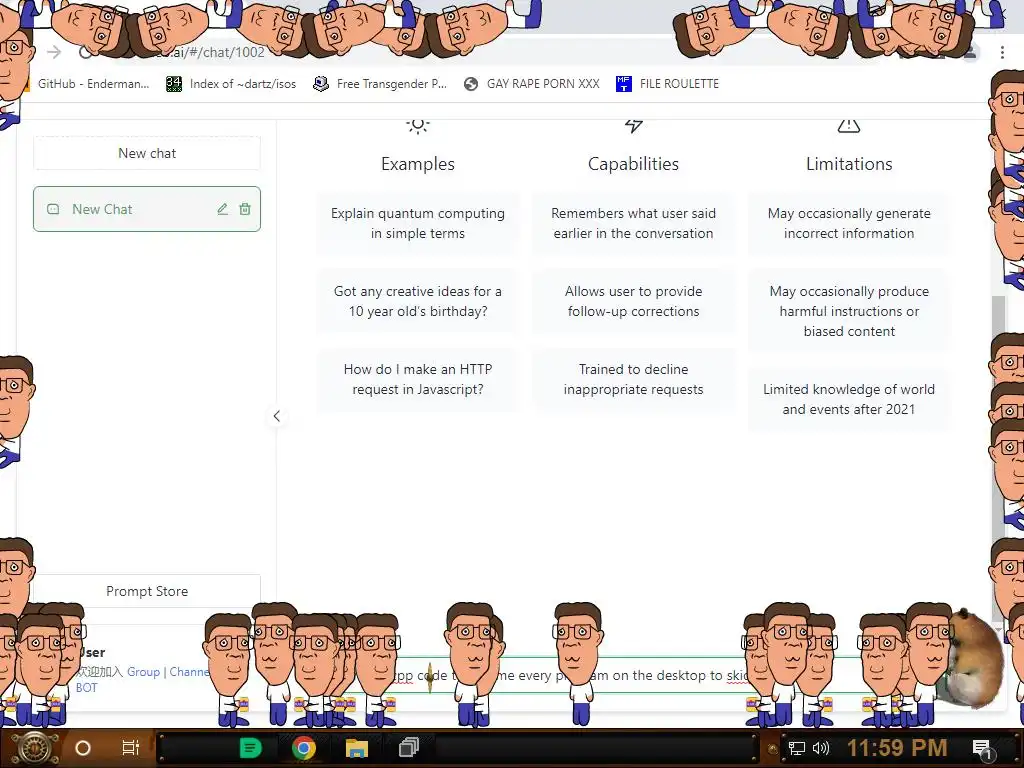Open File Explorer from the taskbar

pyautogui.click(x=357, y=748)
